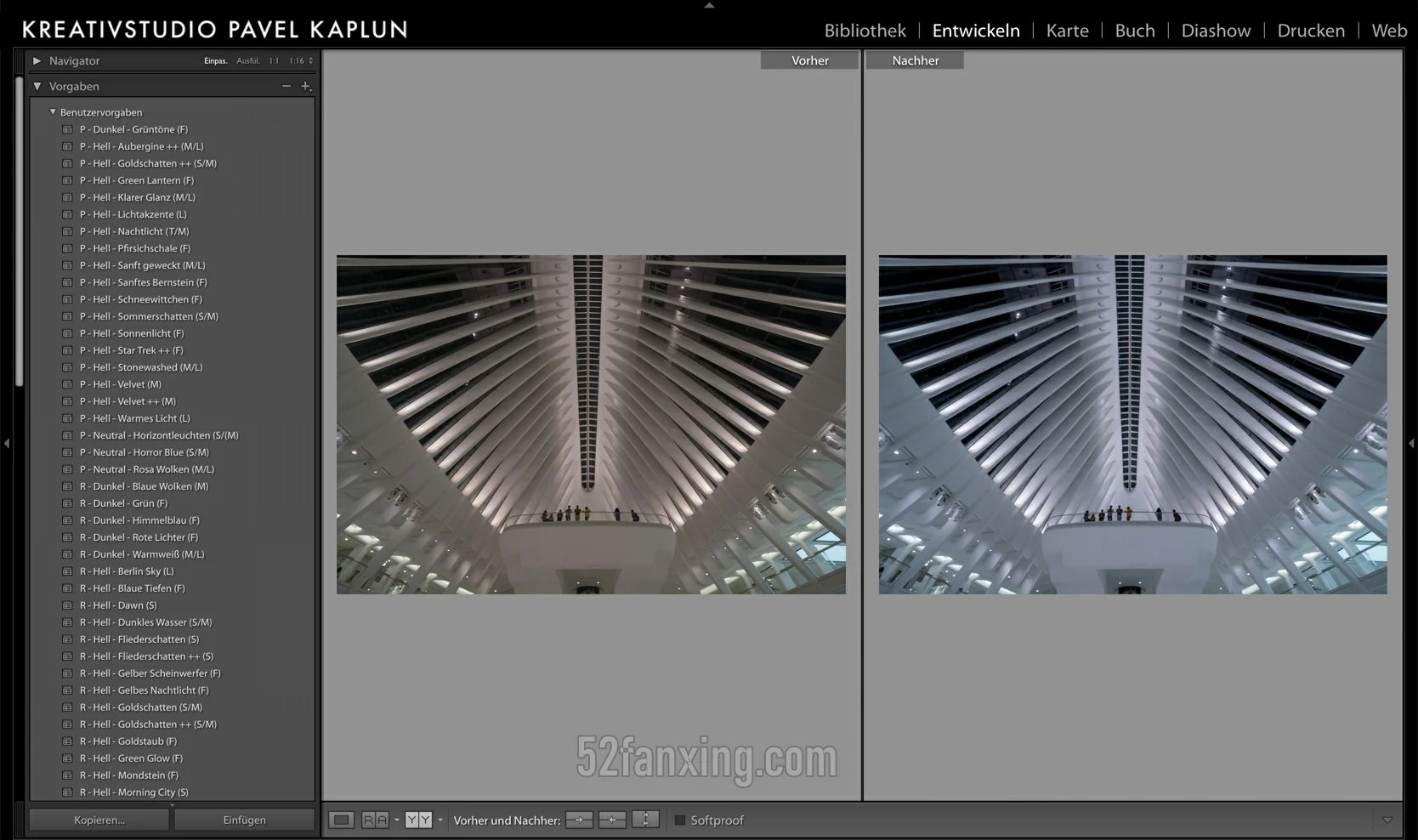The height and width of the screenshot is (840, 1418).
Task: Click the preset icon beside R - Hell - Berlin Sky
Action: coord(67,571)
